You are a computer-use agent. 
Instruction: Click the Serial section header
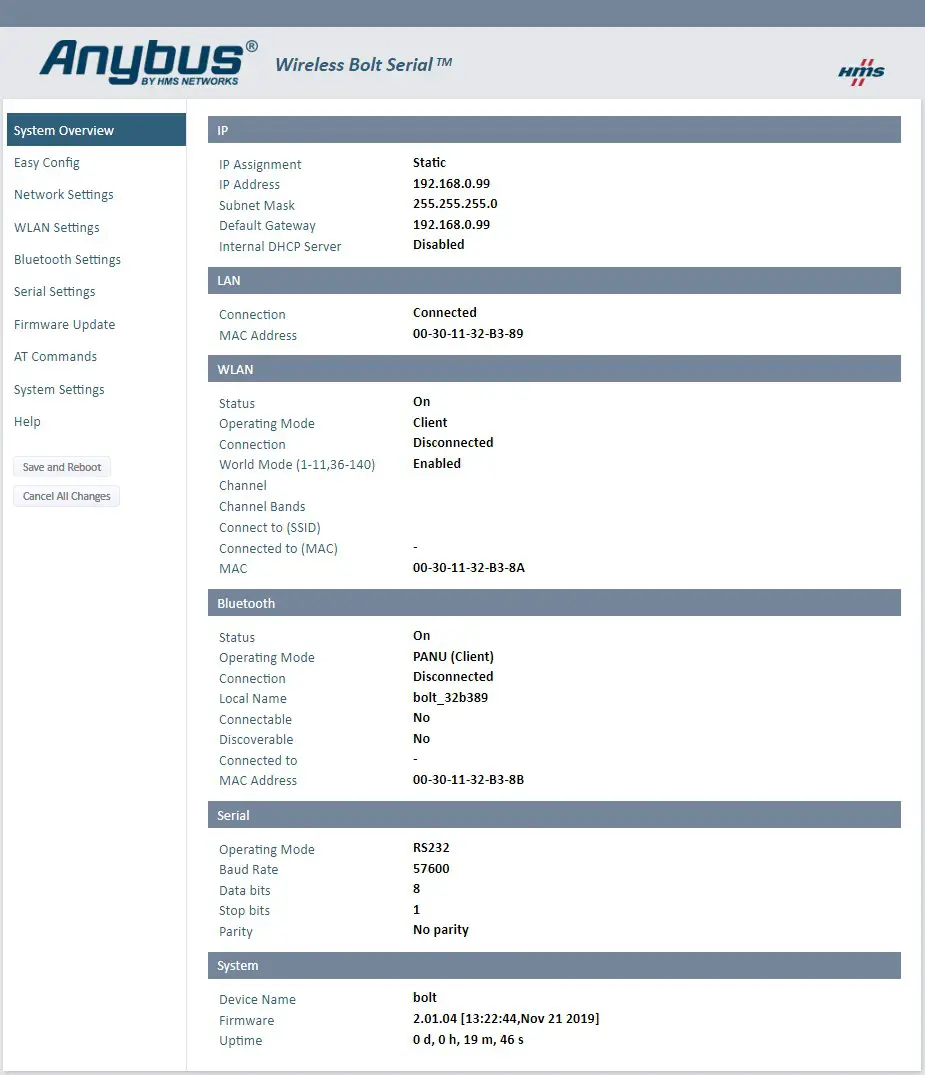coord(554,814)
